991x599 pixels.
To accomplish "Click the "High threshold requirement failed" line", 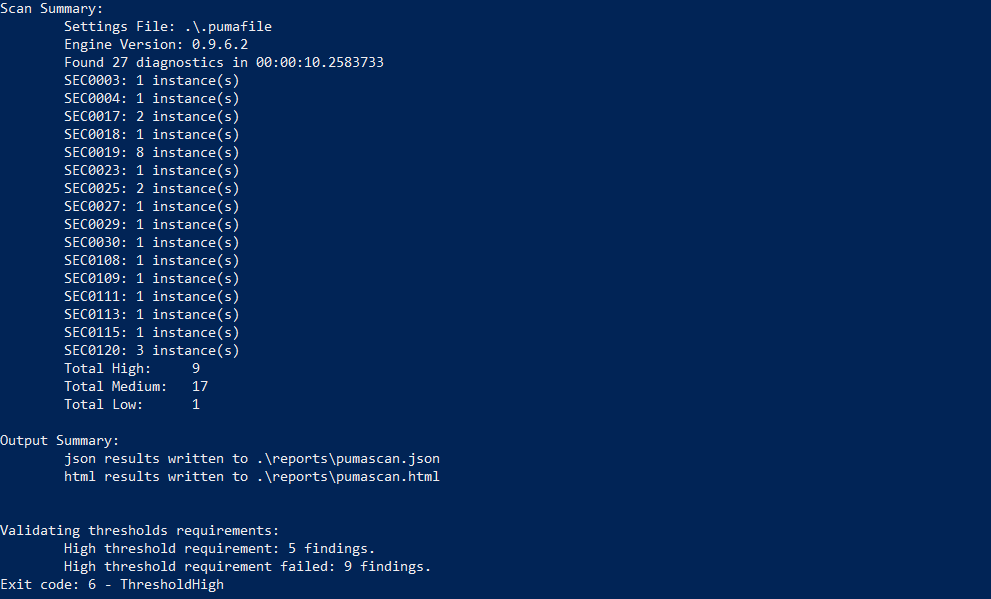I will pos(247,566).
